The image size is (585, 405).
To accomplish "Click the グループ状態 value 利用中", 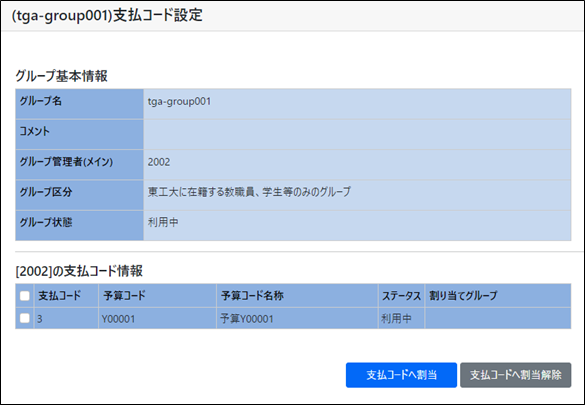I will 163,222.
